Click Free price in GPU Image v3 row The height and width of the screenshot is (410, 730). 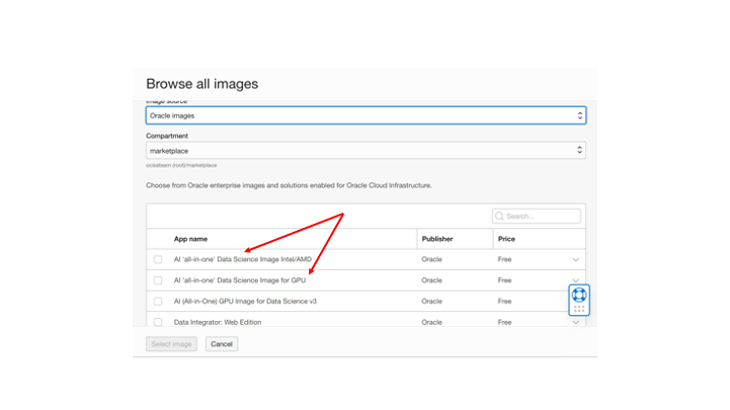point(505,301)
